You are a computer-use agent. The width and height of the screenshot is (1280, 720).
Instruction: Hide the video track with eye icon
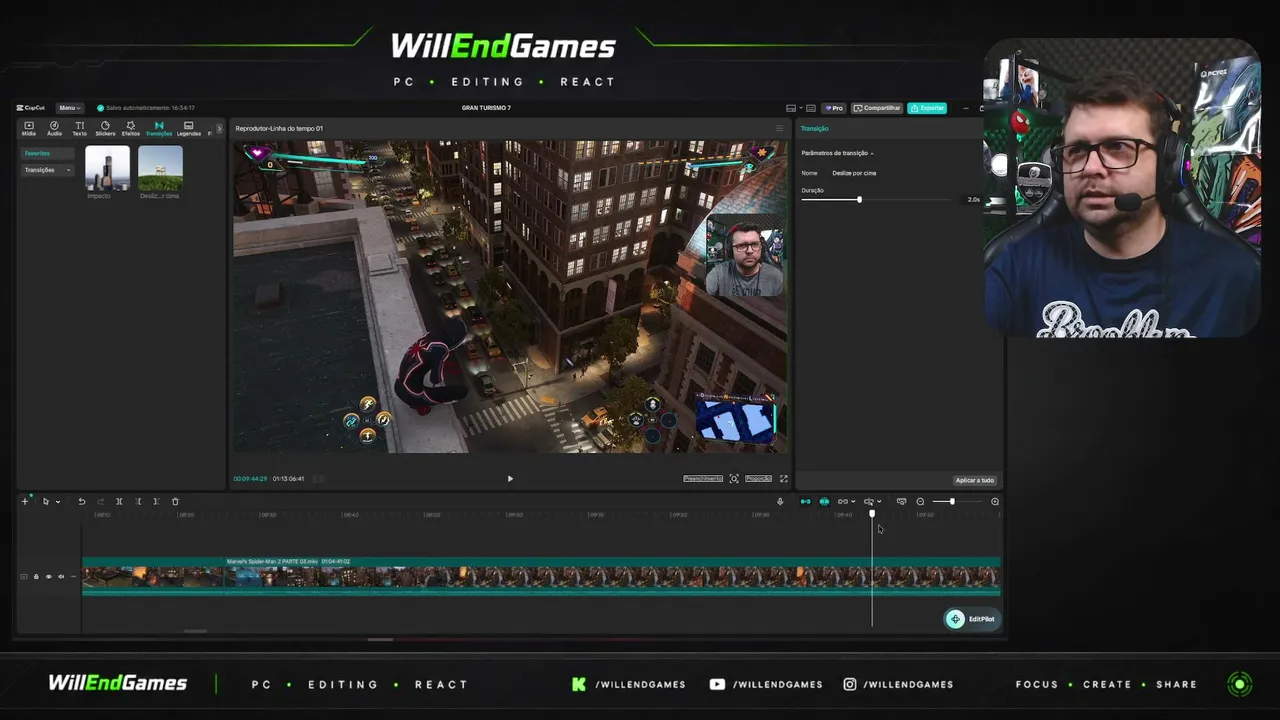pos(48,577)
